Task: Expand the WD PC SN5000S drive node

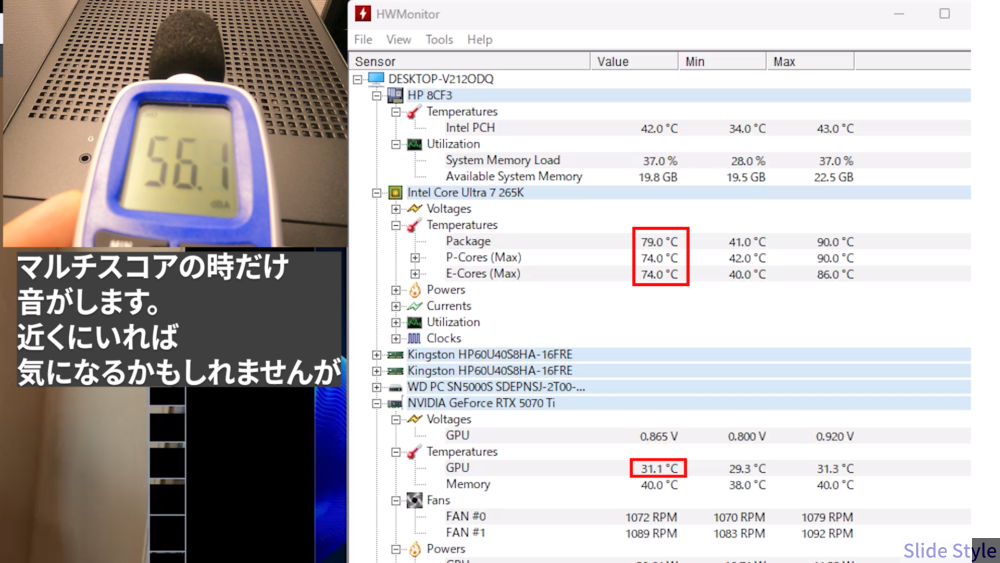Action: 377,387
